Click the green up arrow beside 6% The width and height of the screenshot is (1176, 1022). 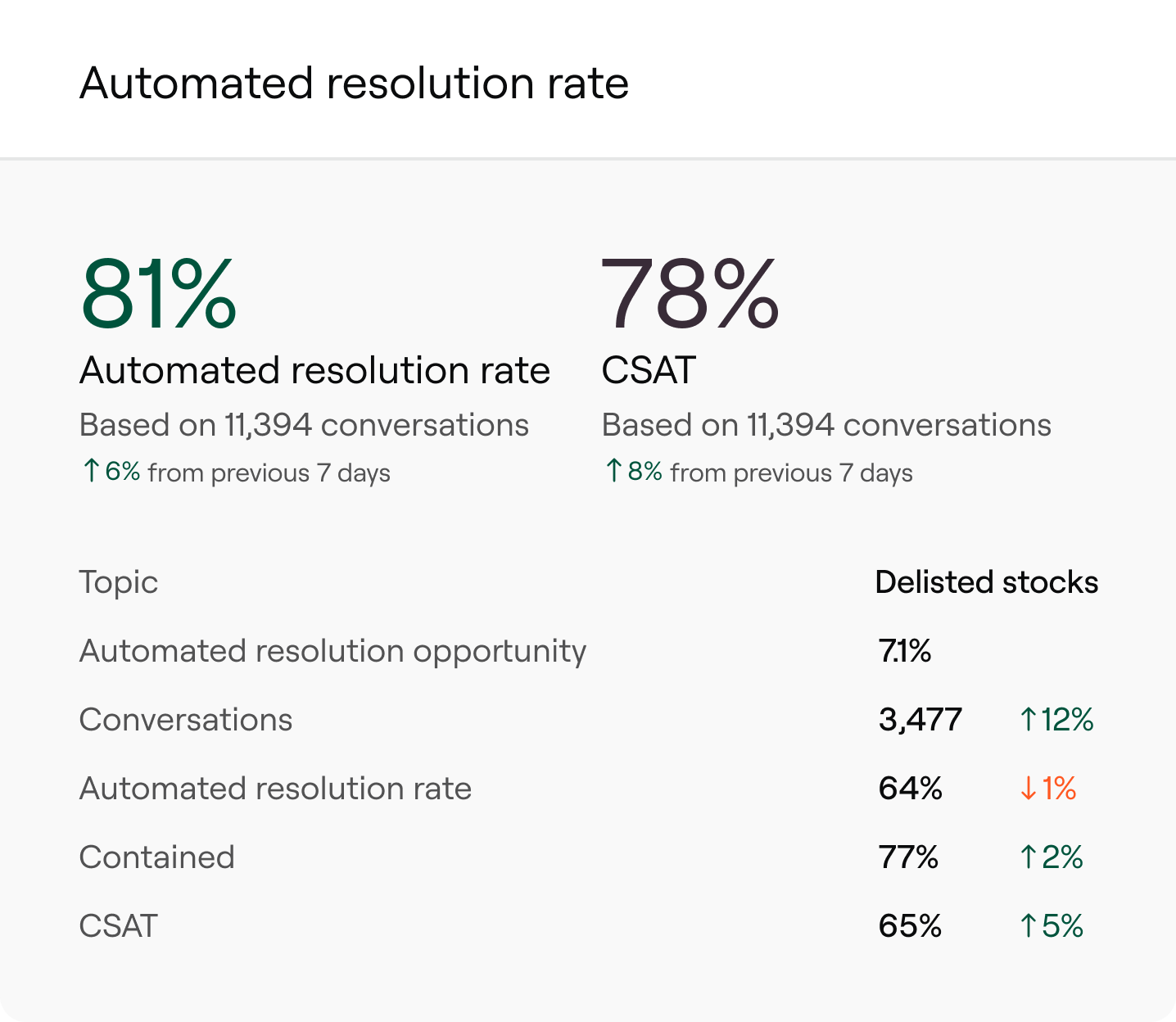click(x=91, y=471)
